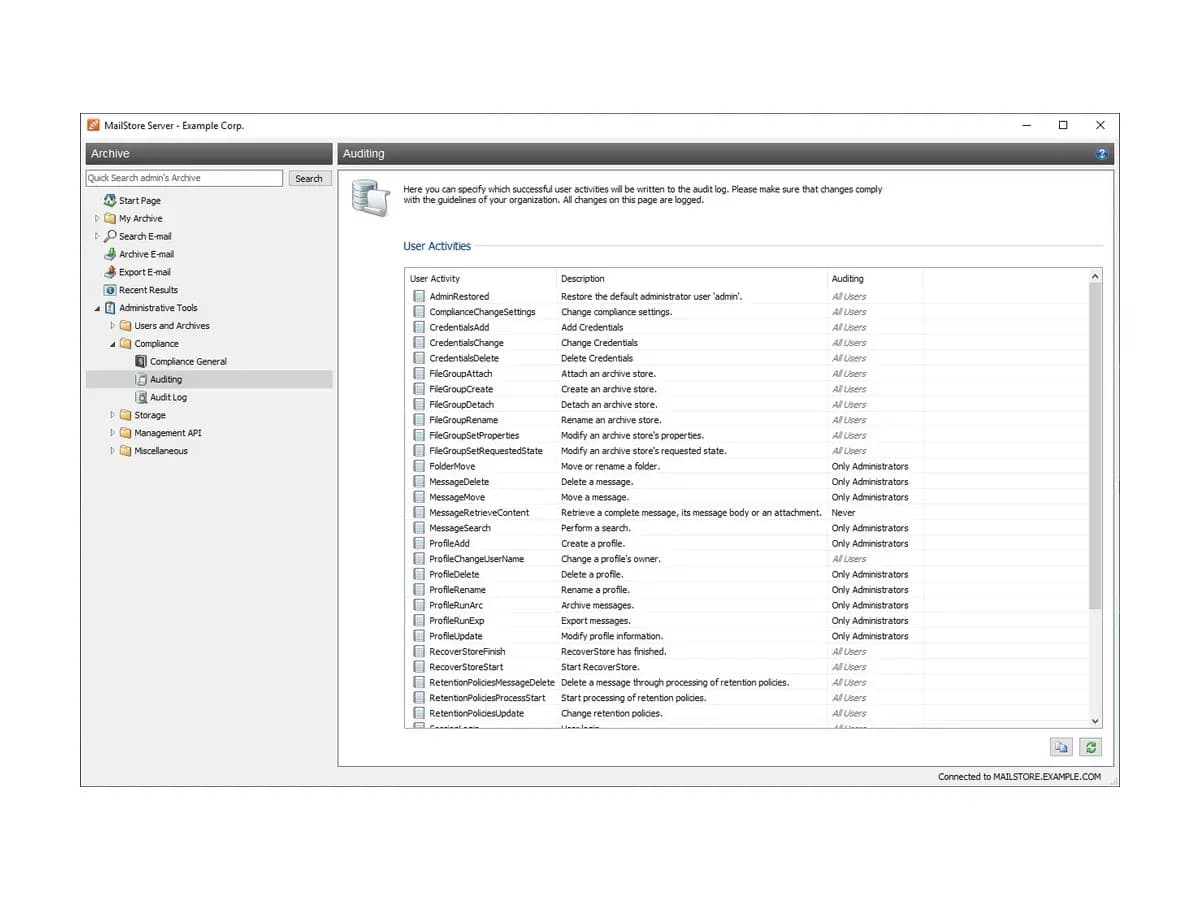Select the ProfileChangeUserName activity row

click(x=747, y=559)
